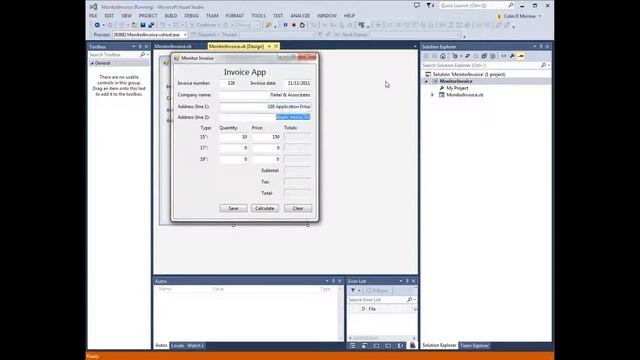Click the Save icon in the toolbar
The width and height of the screenshot is (640, 360).
(143, 25)
